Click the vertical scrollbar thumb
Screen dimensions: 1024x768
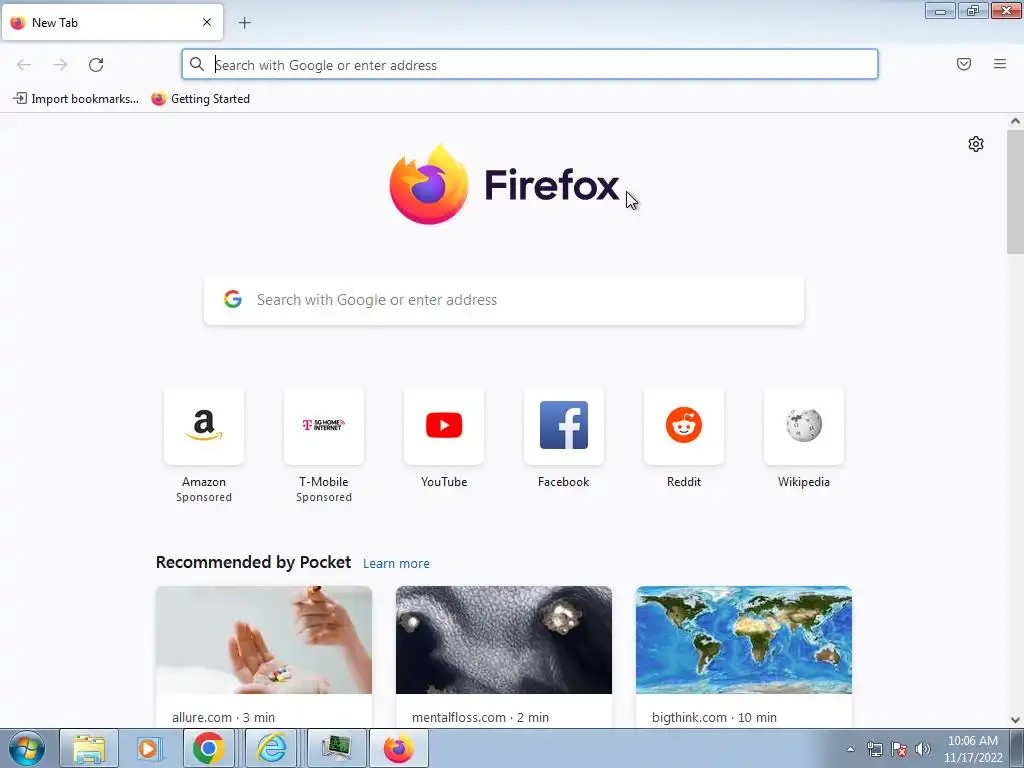pos(1015,191)
